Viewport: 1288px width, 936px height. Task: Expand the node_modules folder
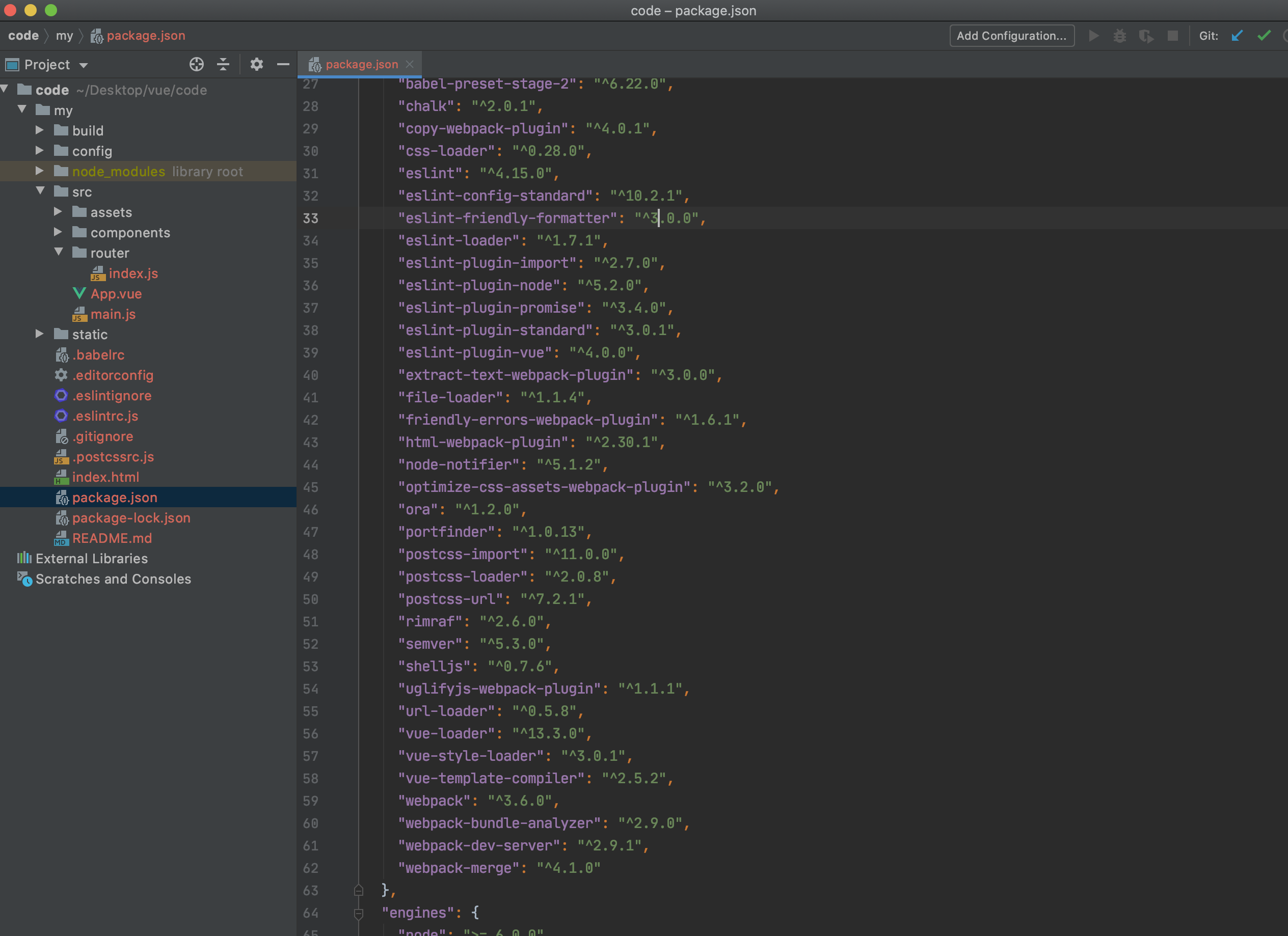click(40, 171)
